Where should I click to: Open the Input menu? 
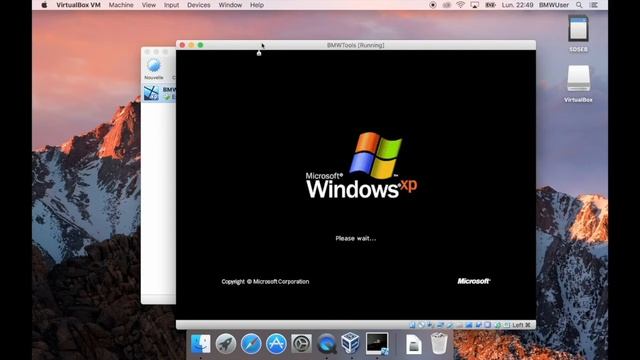point(171,5)
